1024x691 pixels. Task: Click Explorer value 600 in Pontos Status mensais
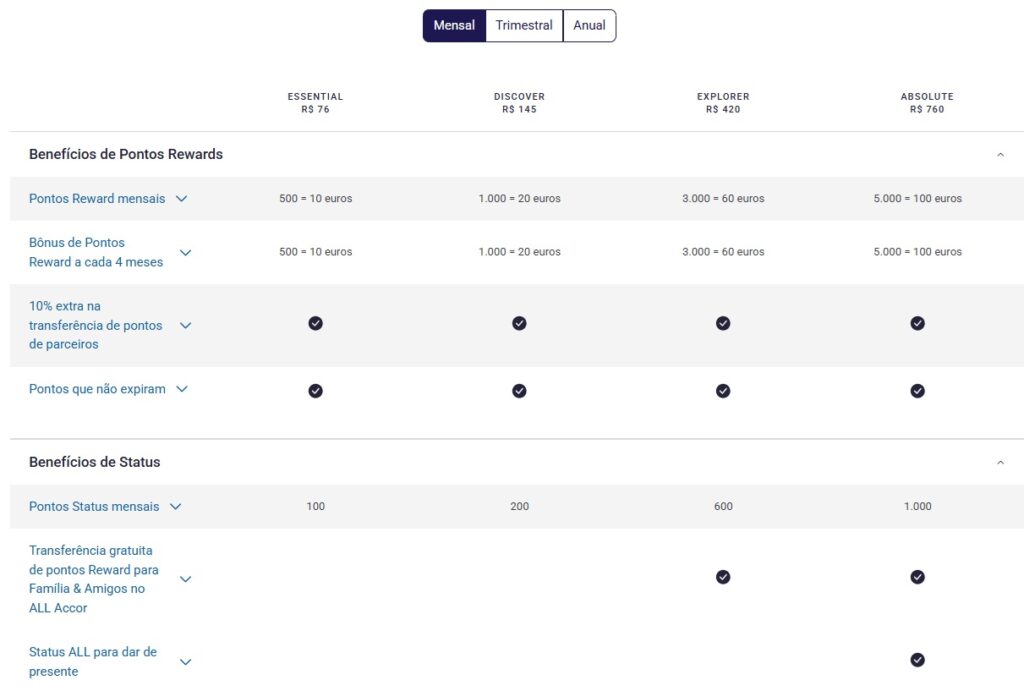[x=723, y=507]
